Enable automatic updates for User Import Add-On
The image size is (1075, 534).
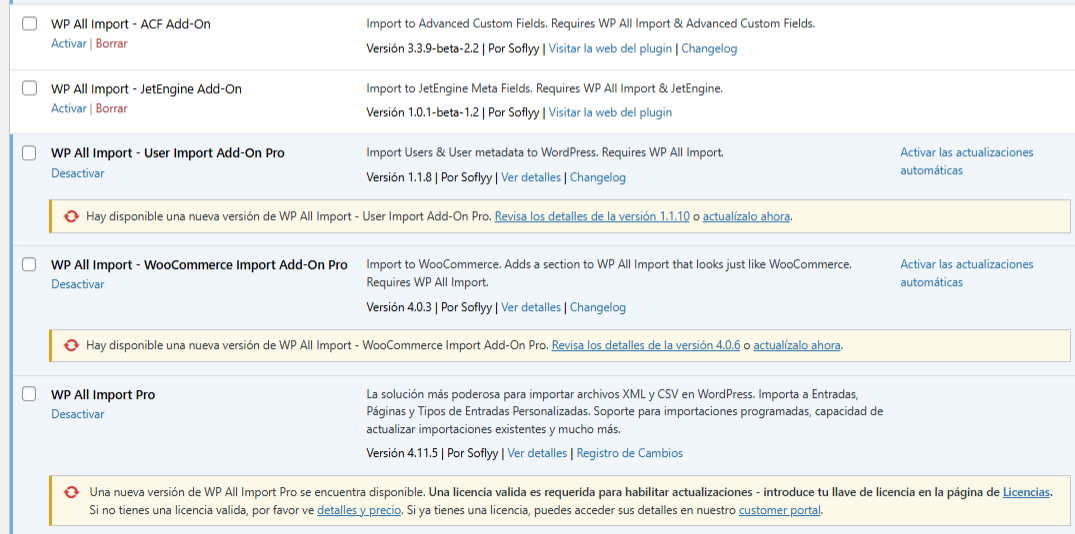click(966, 161)
